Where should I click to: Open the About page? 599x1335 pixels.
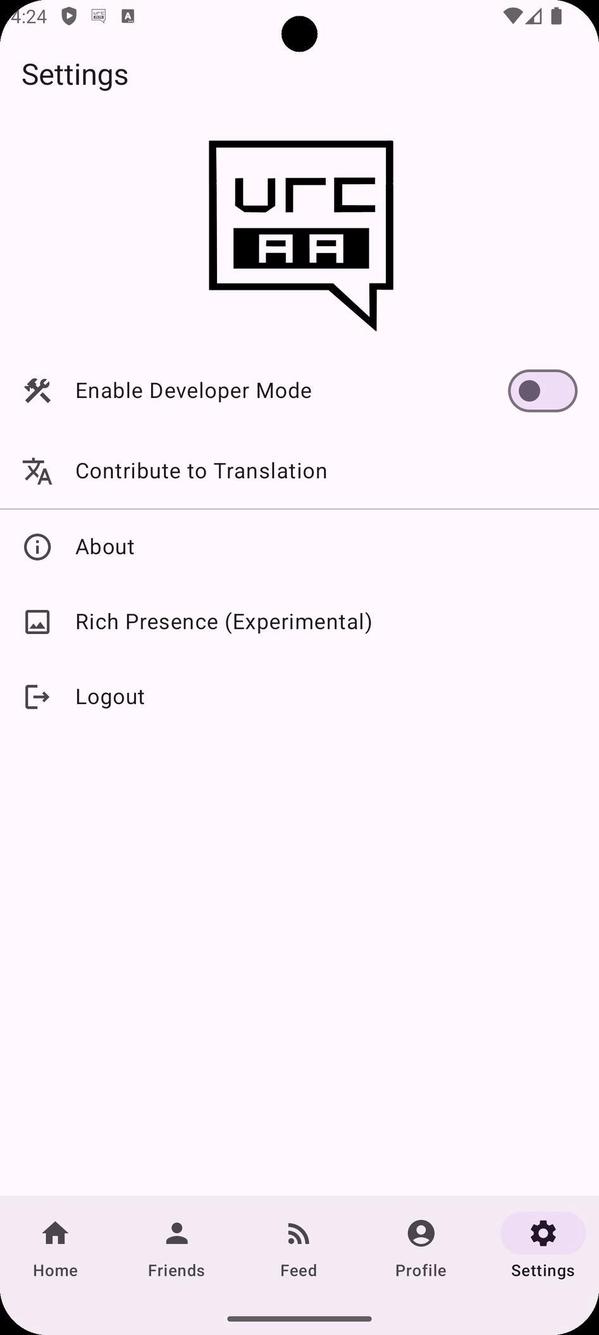point(104,546)
